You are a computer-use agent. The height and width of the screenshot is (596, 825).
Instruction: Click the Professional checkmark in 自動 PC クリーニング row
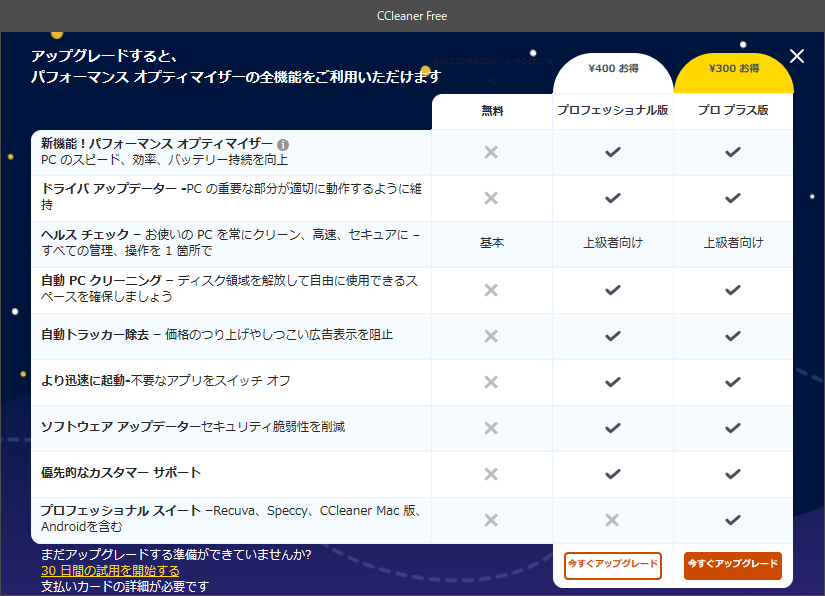pyautogui.click(x=612, y=290)
